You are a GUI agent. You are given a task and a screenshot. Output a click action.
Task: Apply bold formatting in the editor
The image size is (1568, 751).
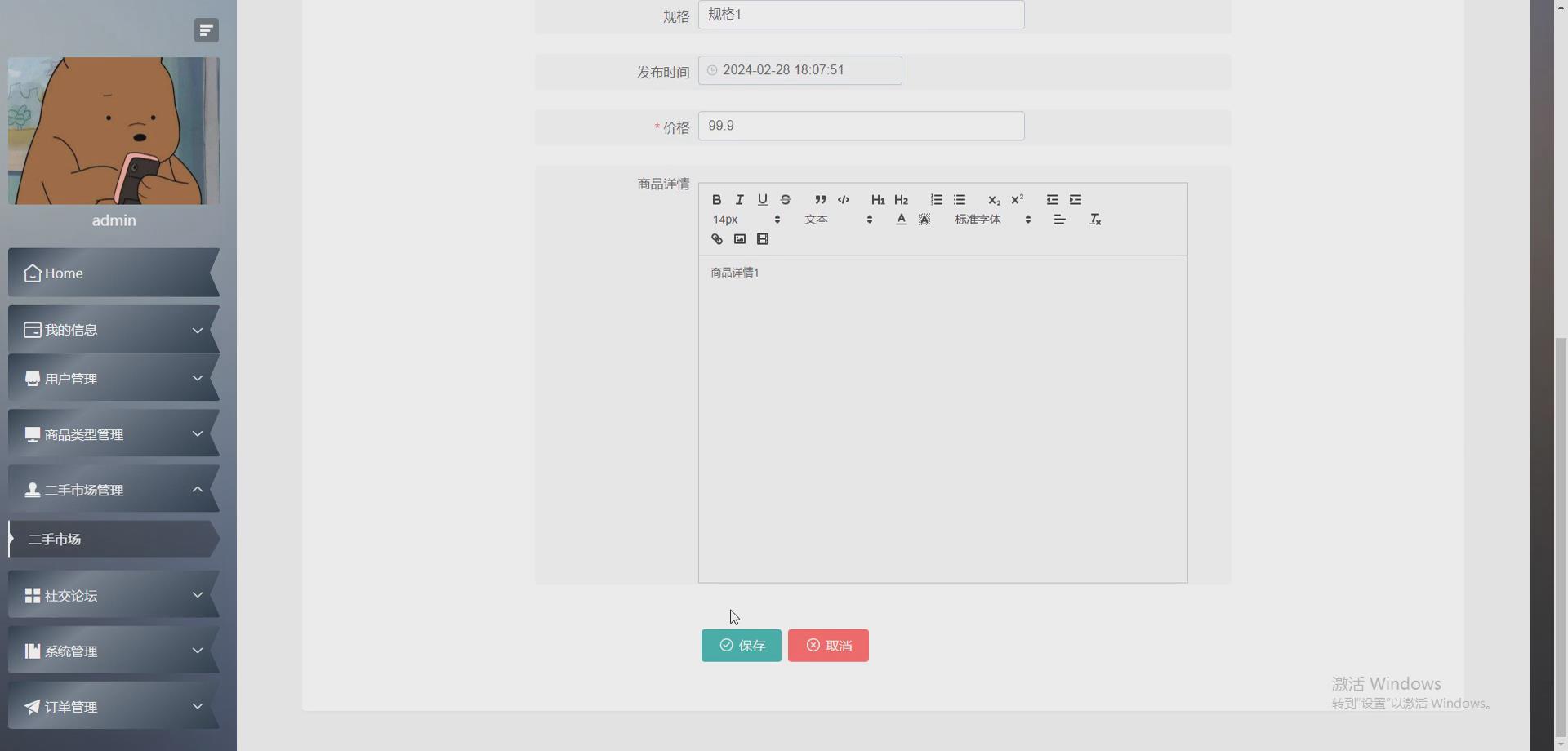[x=716, y=199]
